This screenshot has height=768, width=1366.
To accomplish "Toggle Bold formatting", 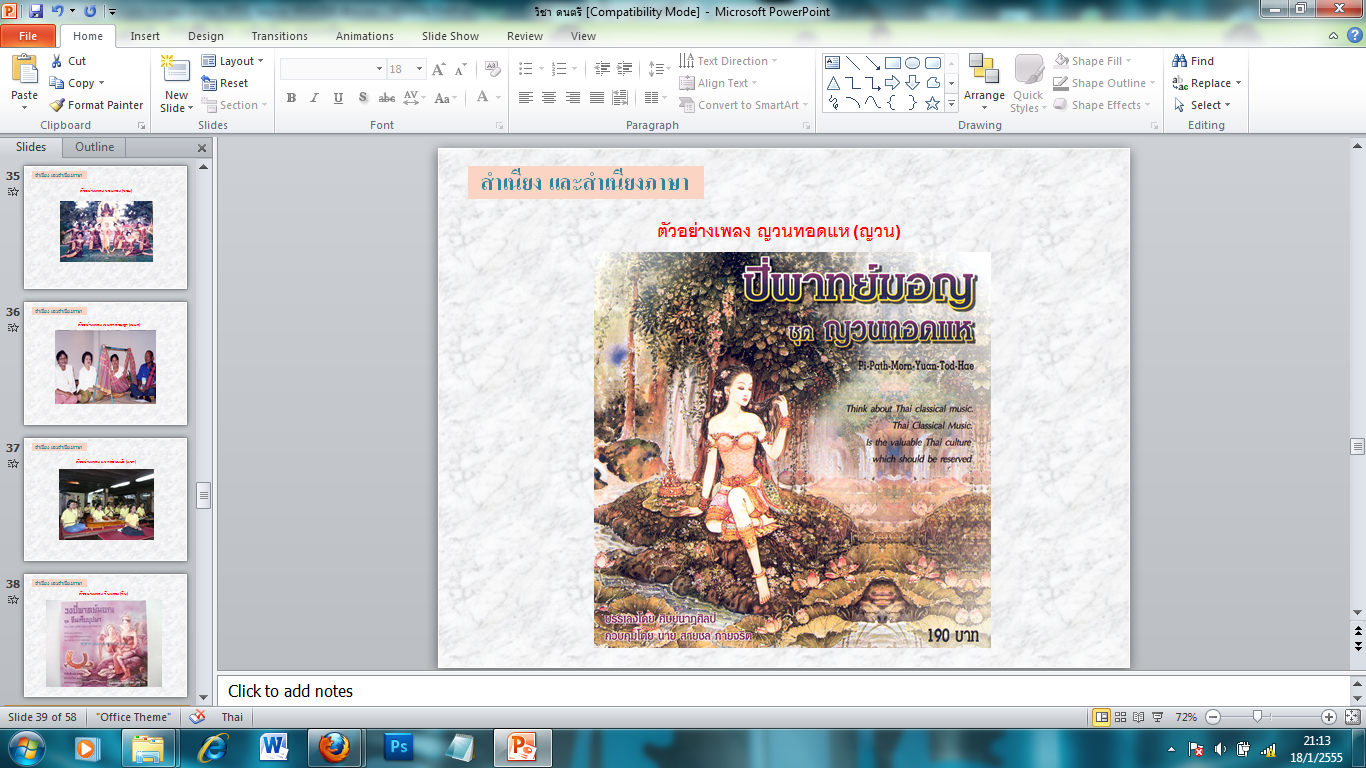I will (x=291, y=98).
